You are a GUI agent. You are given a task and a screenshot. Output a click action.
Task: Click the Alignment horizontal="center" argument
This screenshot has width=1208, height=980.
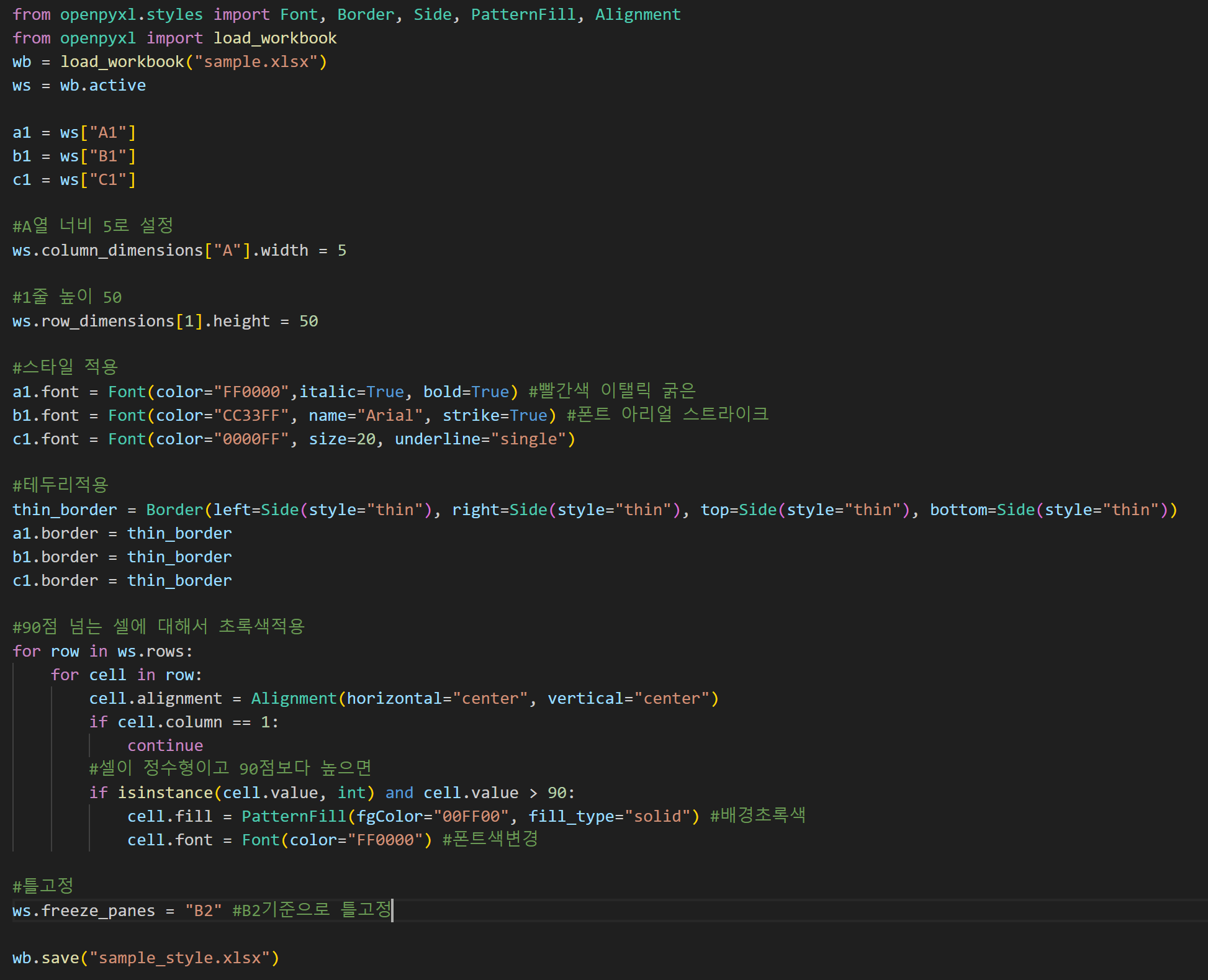[436, 699]
